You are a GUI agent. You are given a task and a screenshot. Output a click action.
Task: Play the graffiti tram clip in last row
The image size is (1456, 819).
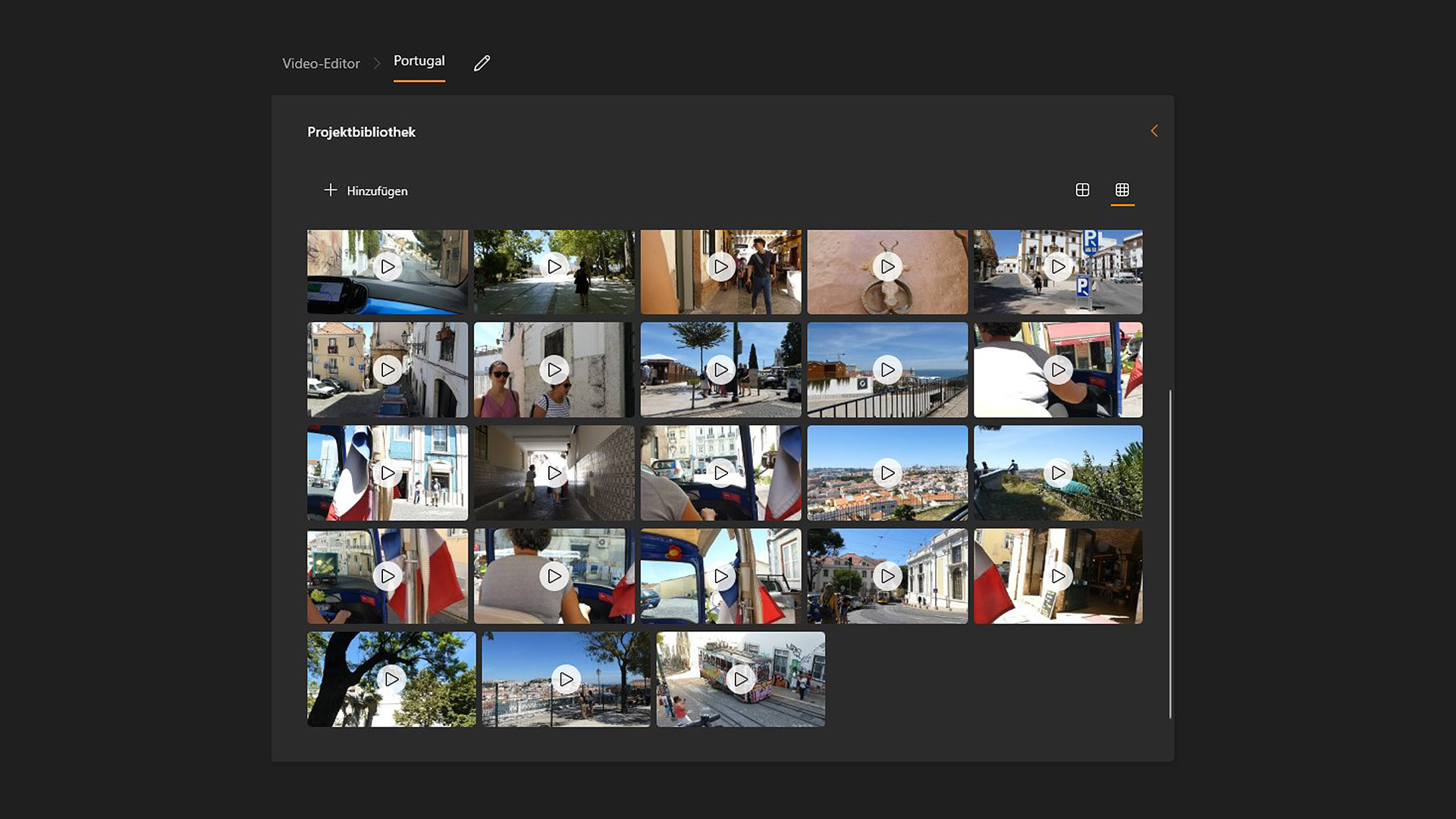(741, 679)
